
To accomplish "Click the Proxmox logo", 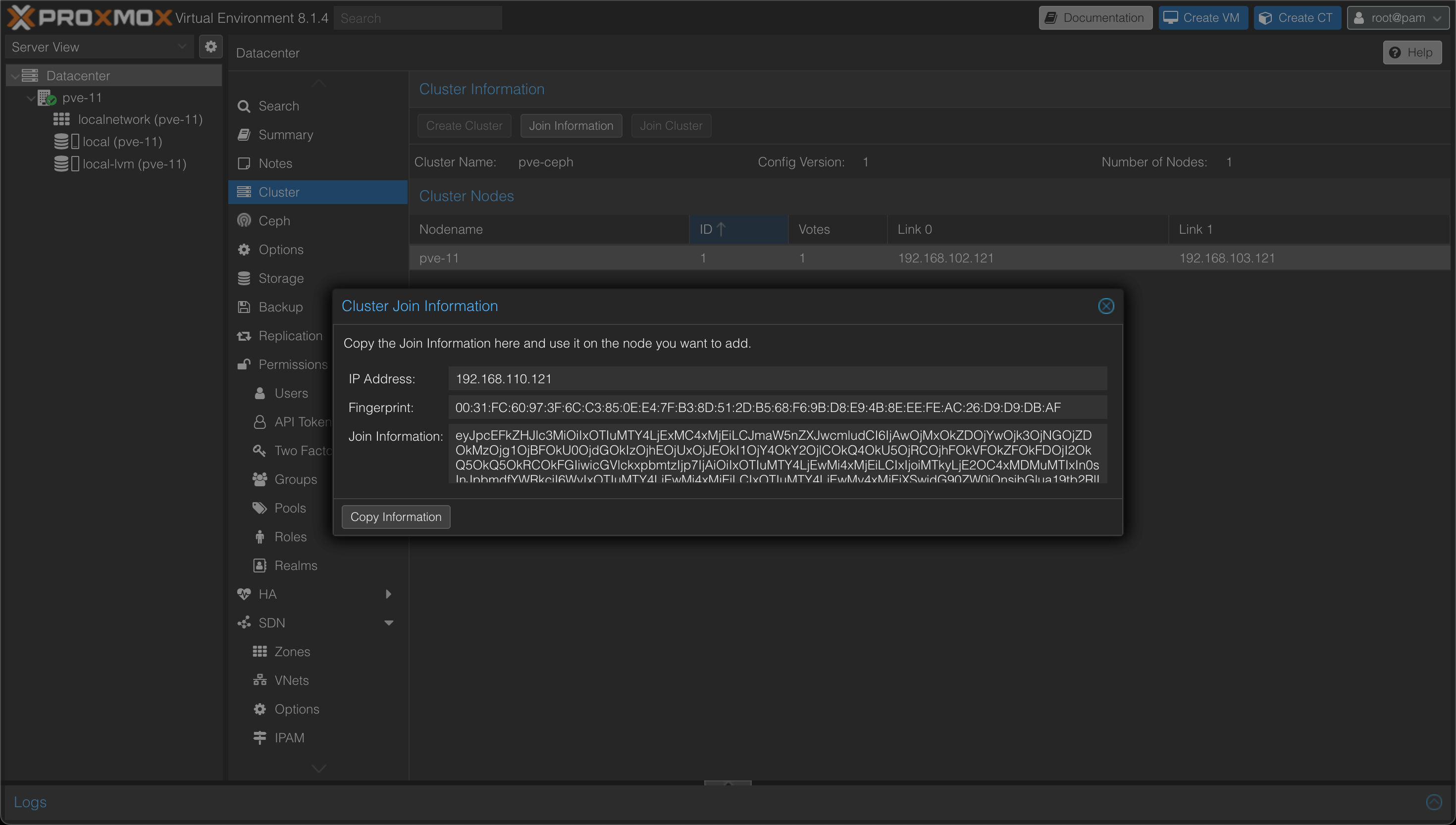I will pyautogui.click(x=89, y=17).
